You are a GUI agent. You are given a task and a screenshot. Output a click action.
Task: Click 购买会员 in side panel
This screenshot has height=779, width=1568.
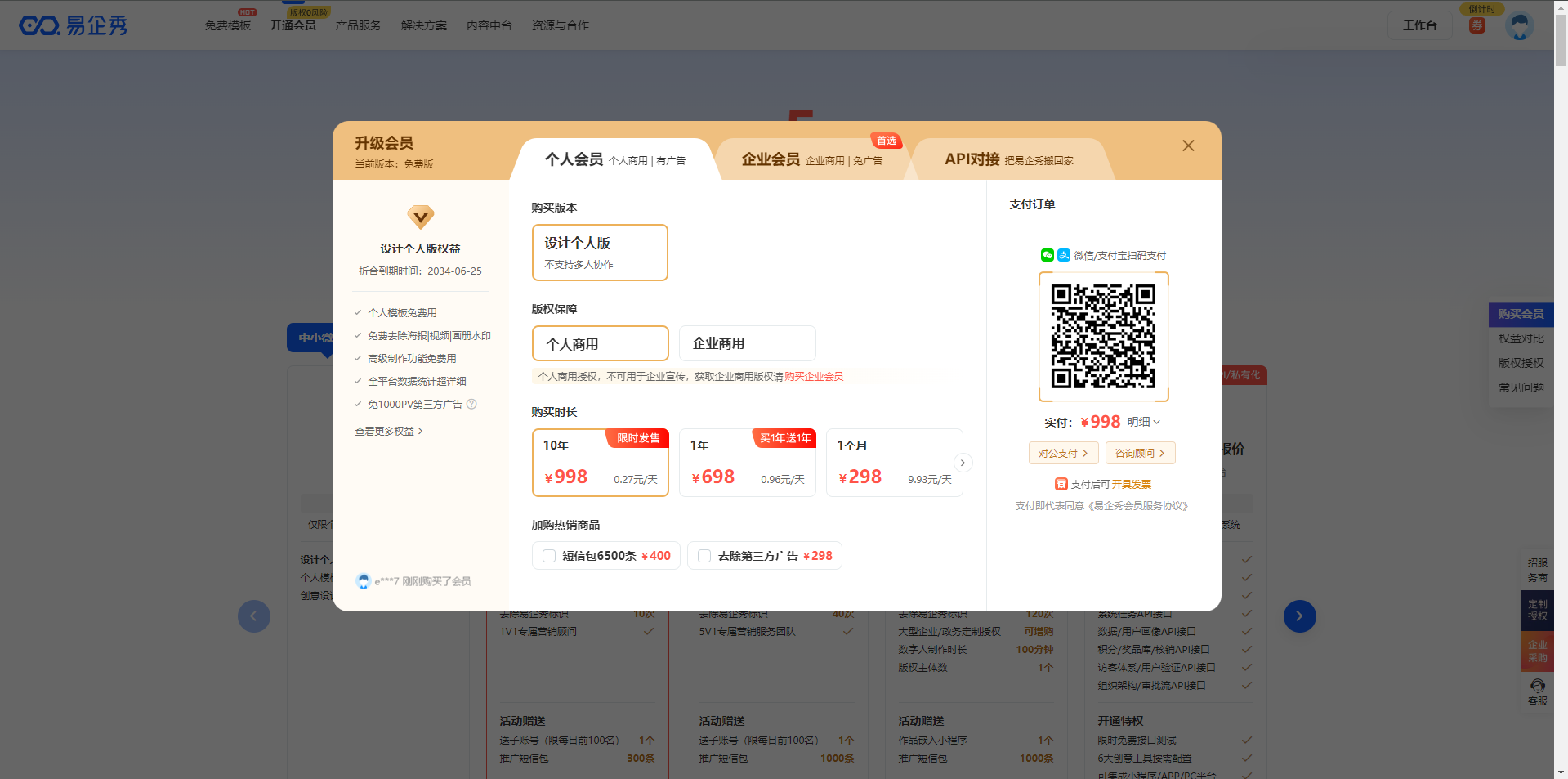pyautogui.click(x=1521, y=314)
